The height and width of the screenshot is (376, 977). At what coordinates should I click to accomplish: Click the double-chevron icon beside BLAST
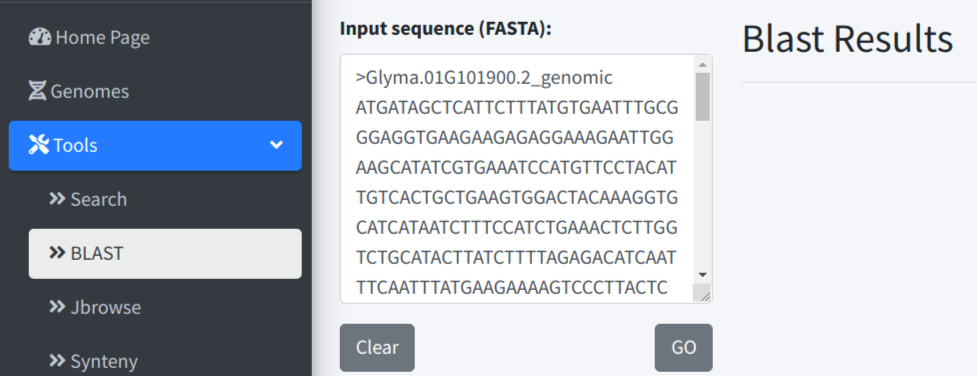click(x=57, y=253)
